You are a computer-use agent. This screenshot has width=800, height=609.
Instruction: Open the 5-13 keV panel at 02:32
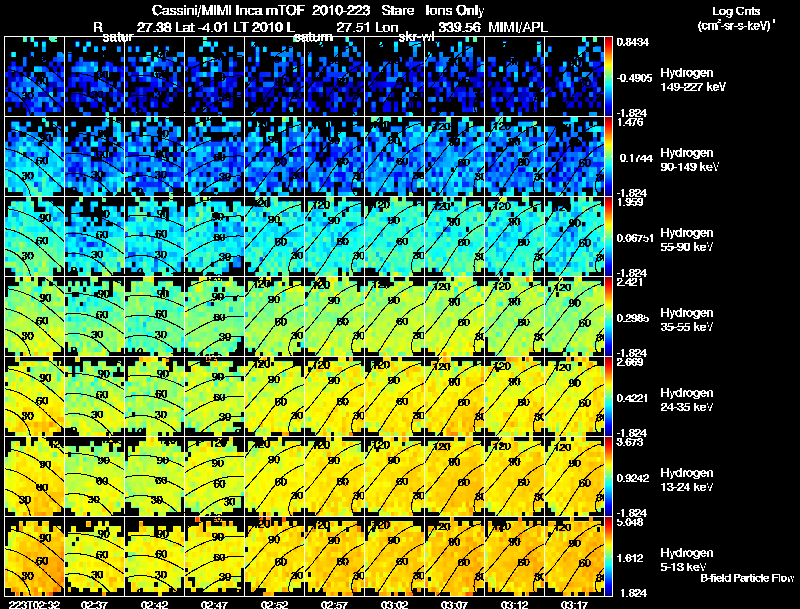(34, 557)
